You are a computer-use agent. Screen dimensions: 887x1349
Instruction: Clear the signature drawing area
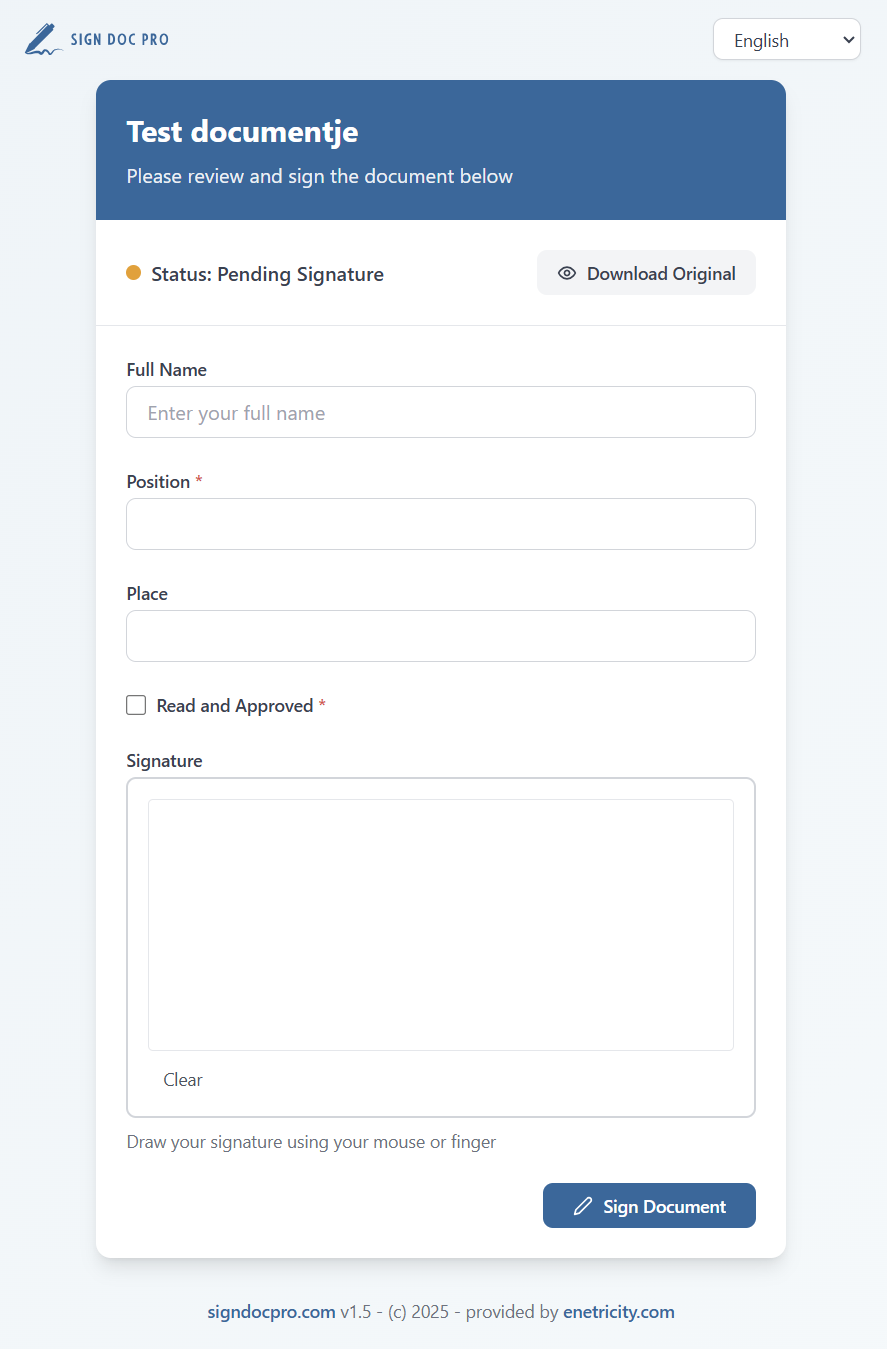pyautogui.click(x=183, y=1079)
